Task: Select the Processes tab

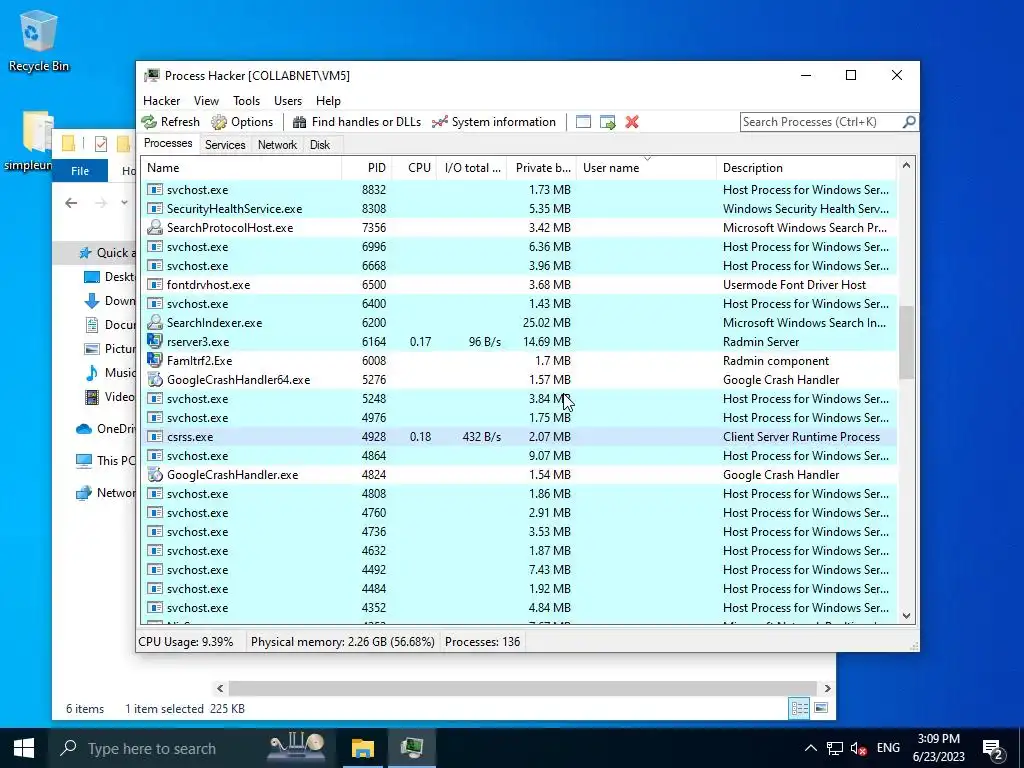Action: point(168,144)
